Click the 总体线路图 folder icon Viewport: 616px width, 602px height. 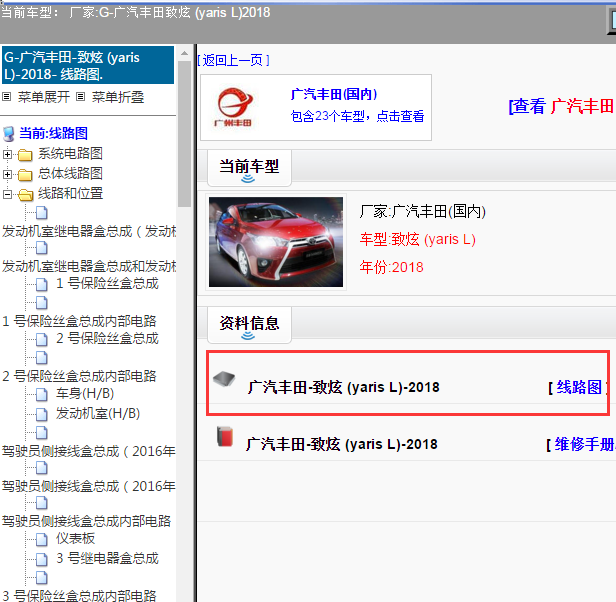(x=25, y=174)
